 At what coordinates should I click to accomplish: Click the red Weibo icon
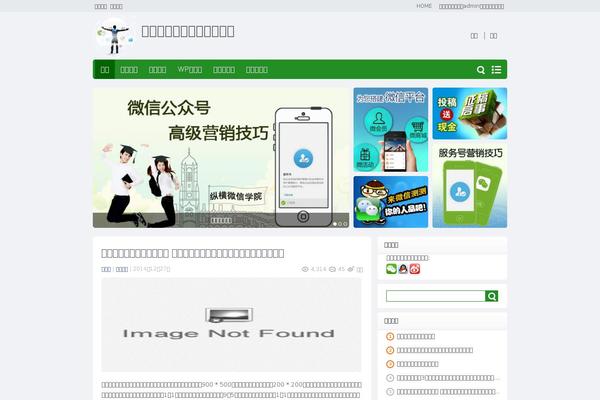tap(415, 269)
